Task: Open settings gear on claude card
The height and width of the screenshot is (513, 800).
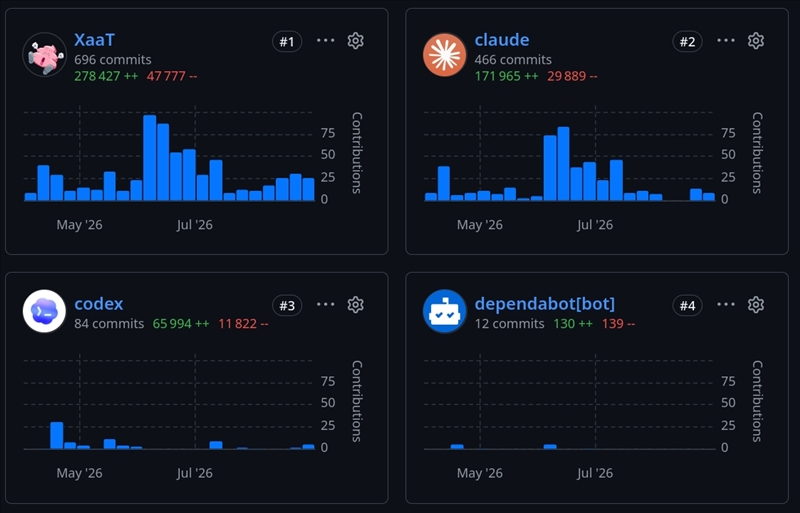Action: click(756, 41)
